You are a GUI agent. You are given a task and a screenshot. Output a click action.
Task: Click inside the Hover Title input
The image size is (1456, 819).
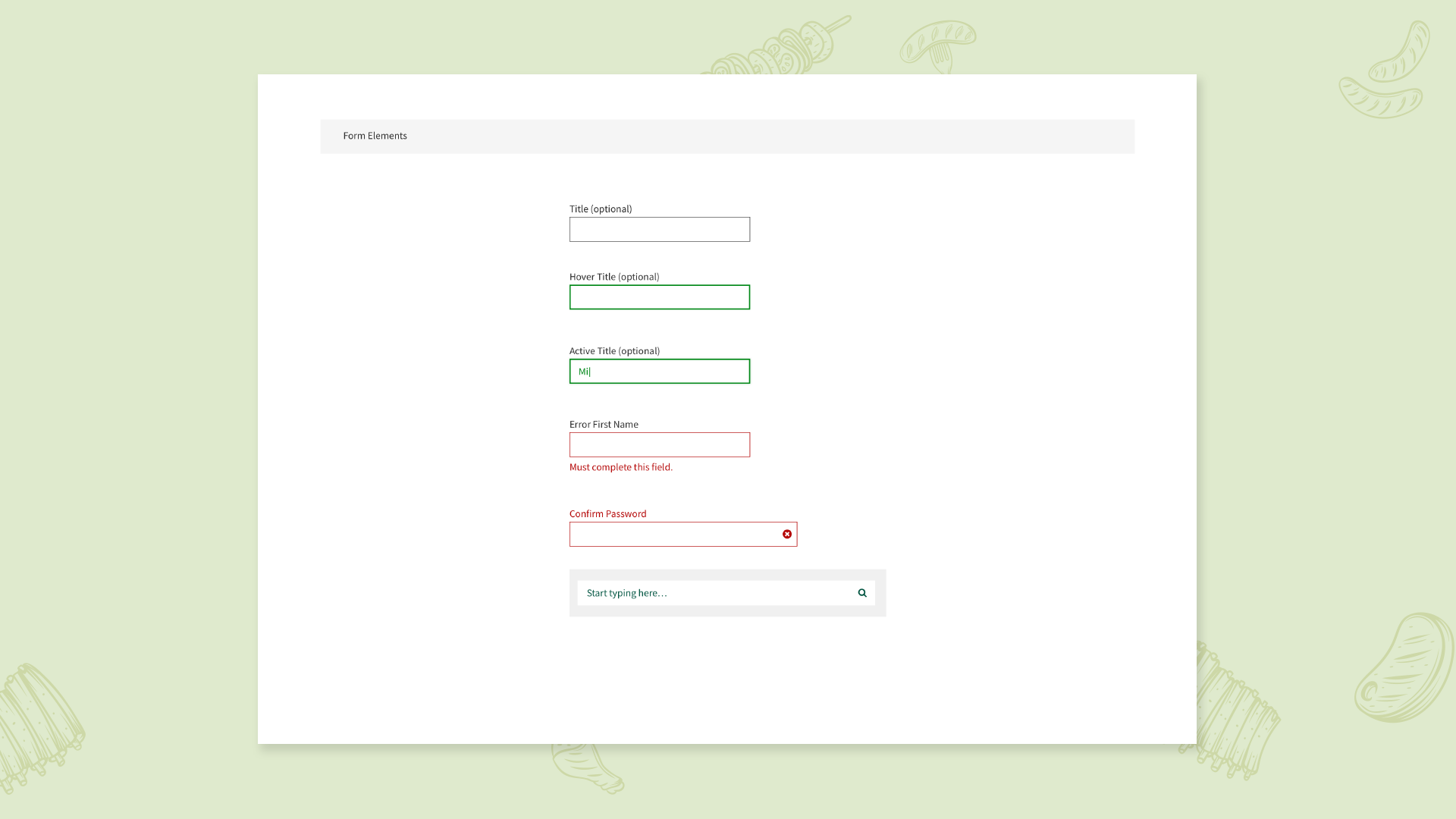[659, 297]
